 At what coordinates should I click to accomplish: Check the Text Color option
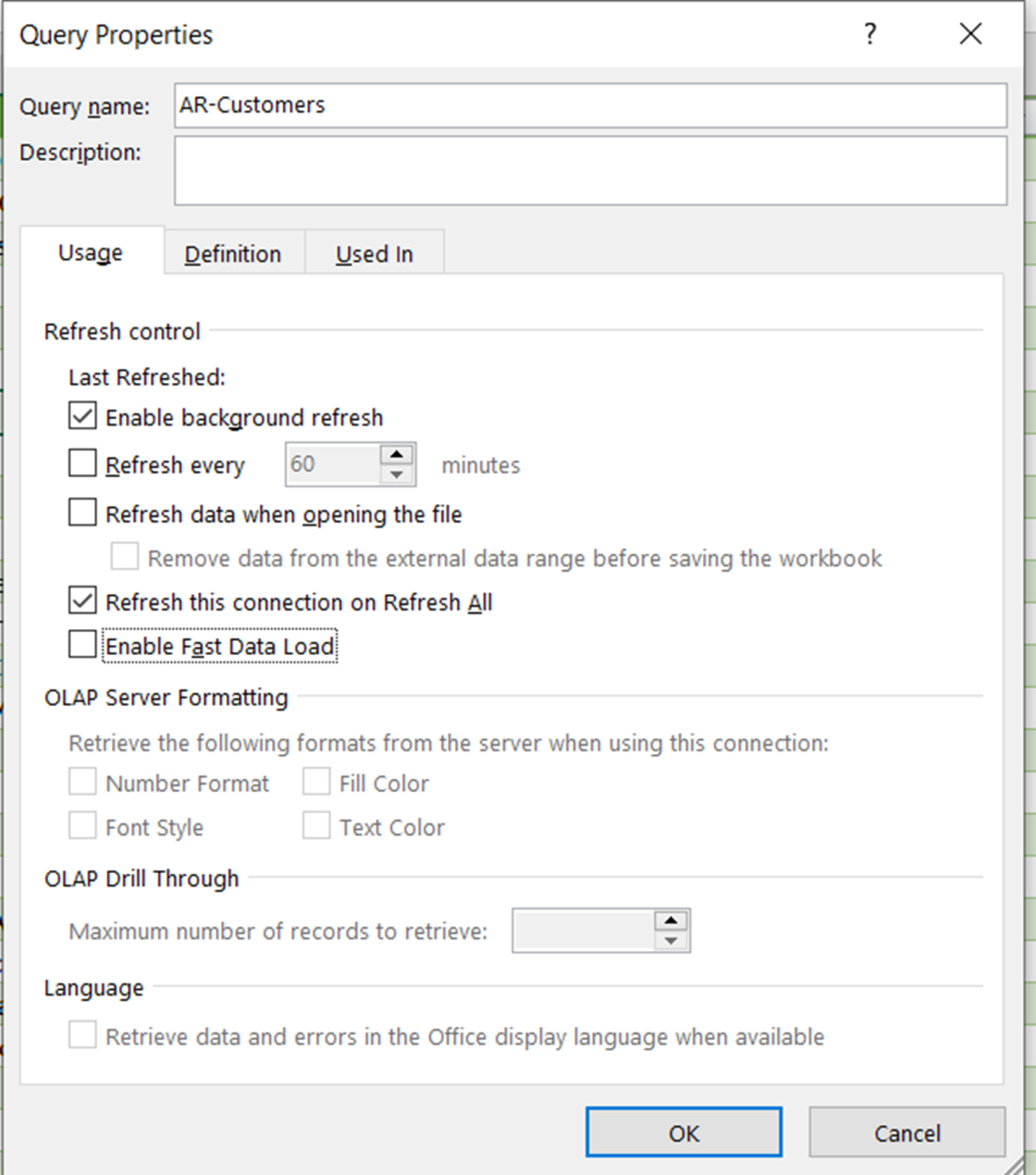click(317, 826)
